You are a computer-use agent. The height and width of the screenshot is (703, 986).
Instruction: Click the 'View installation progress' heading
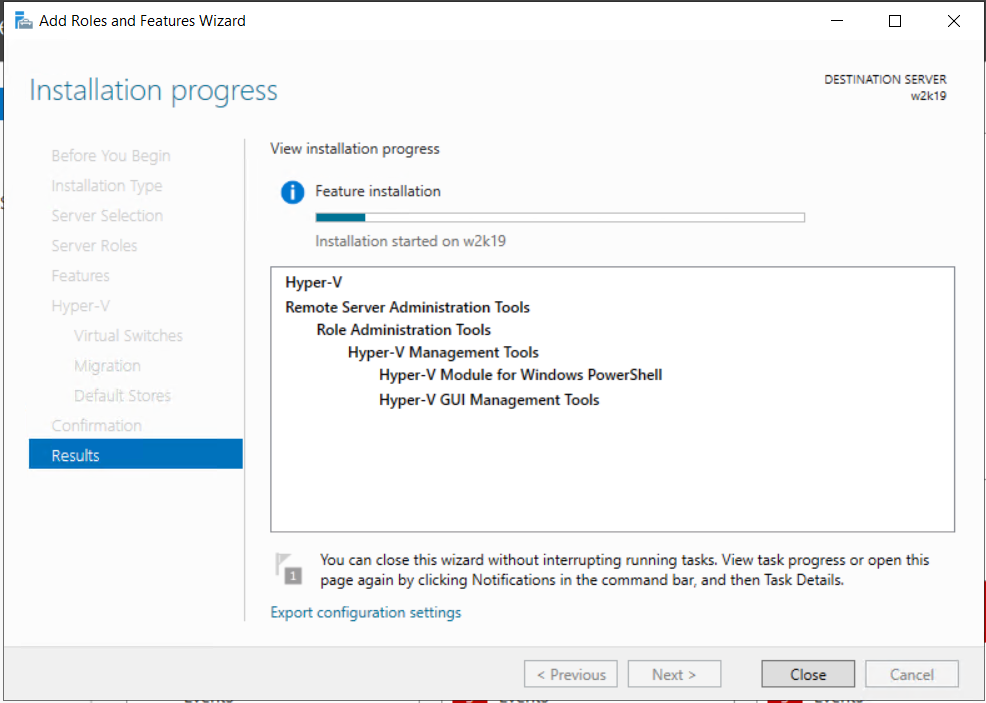point(355,149)
